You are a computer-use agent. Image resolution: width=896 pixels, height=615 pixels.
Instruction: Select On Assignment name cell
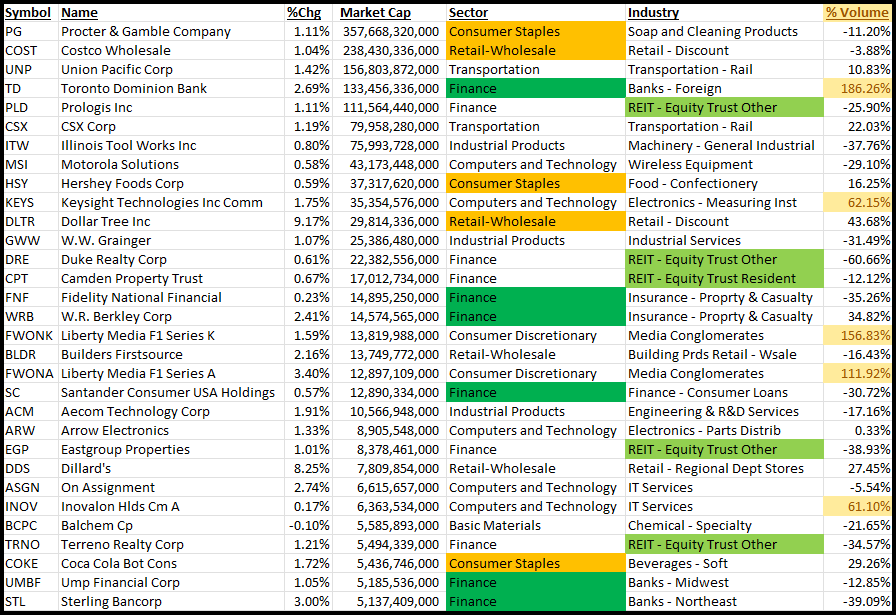click(171, 488)
